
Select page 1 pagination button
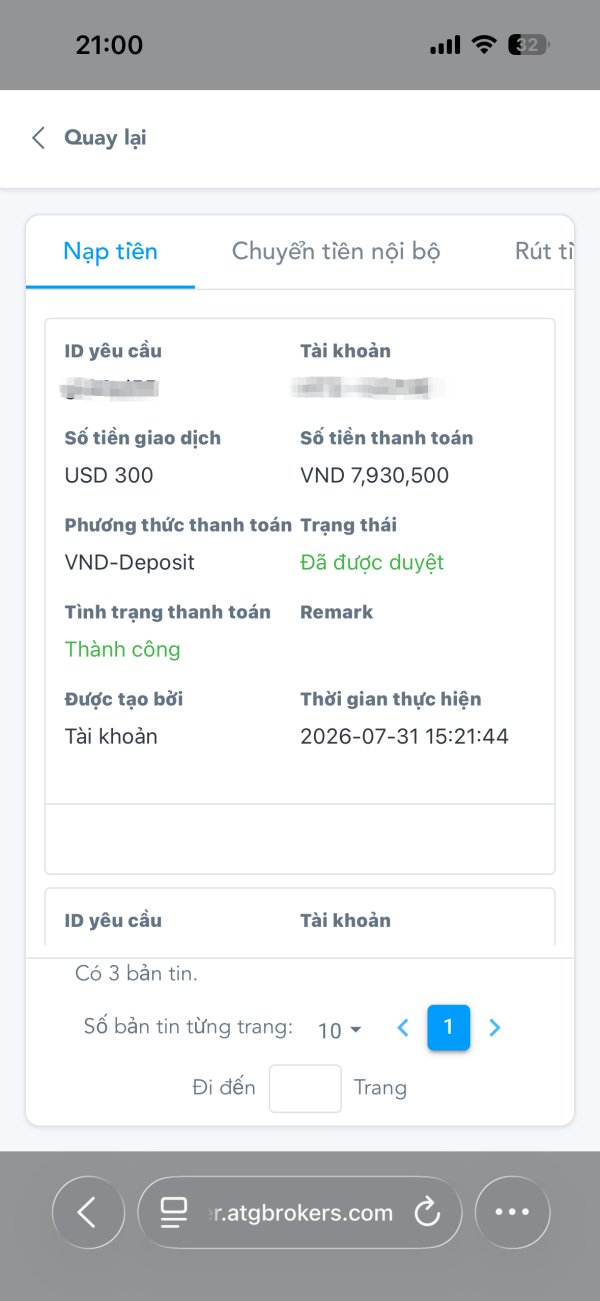(448, 1027)
